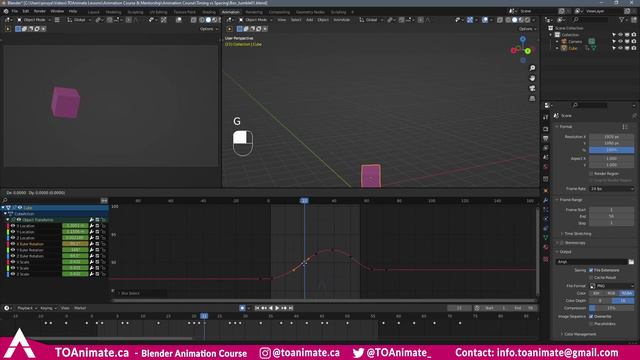The image size is (640, 360).
Task: Select the 16 color depth button
Action: pyautogui.click(x=623, y=300)
